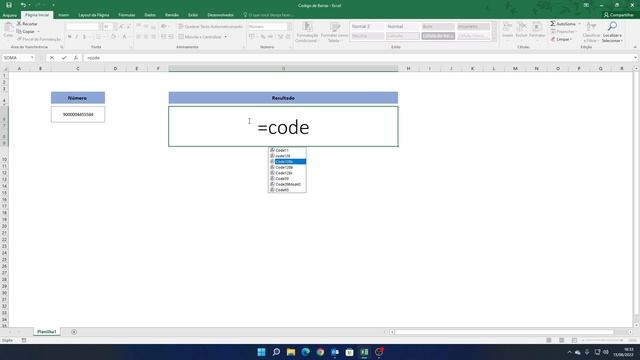This screenshot has height=360, width=640.
Task: Click Excluir cells icon
Action: (x=521, y=30)
